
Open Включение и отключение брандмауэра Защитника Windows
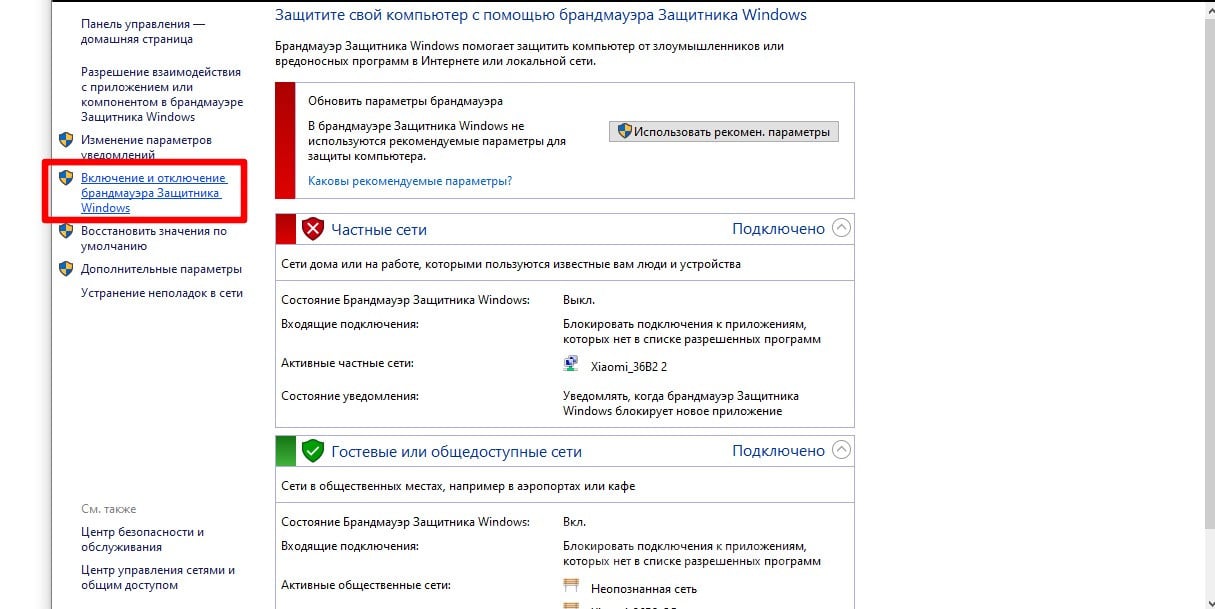tap(154, 193)
